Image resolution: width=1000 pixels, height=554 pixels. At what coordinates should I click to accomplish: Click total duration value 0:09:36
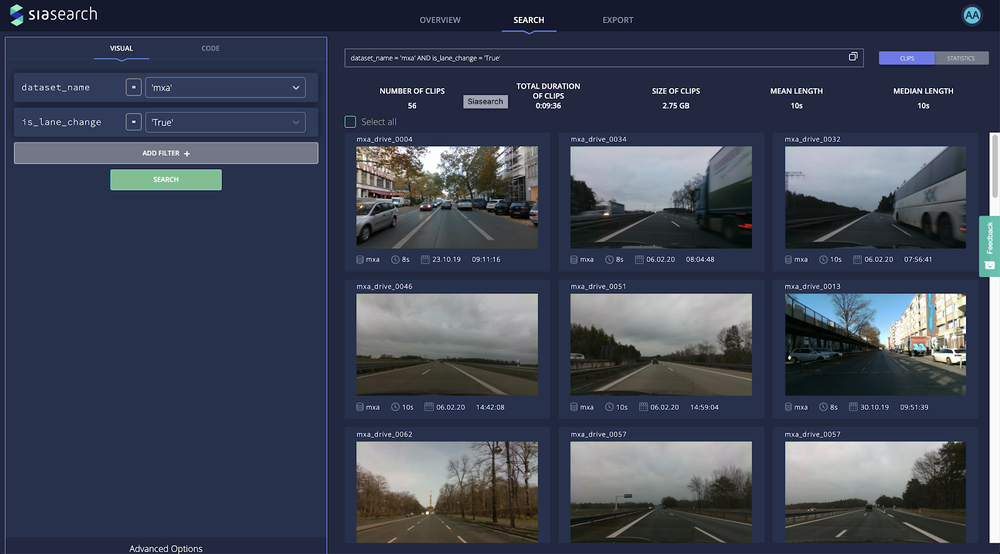[548, 106]
